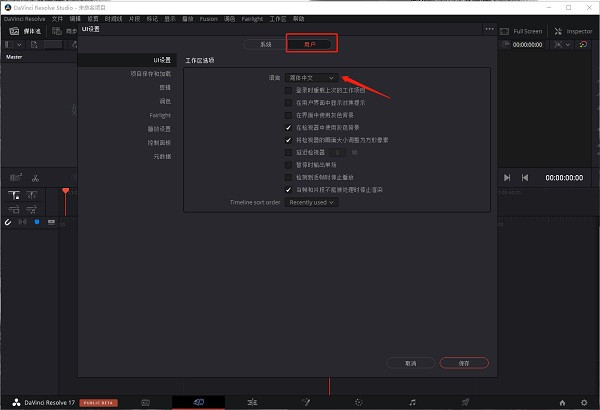600x410 pixels.
Task: Enable 登录时重载上次的工作项目 checkbox
Action: pos(289,90)
